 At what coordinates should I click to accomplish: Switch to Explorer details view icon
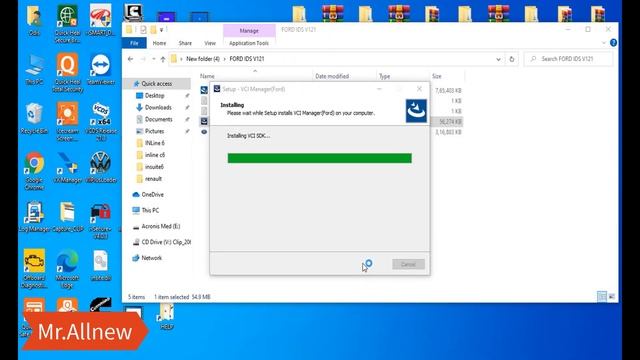coord(602,296)
